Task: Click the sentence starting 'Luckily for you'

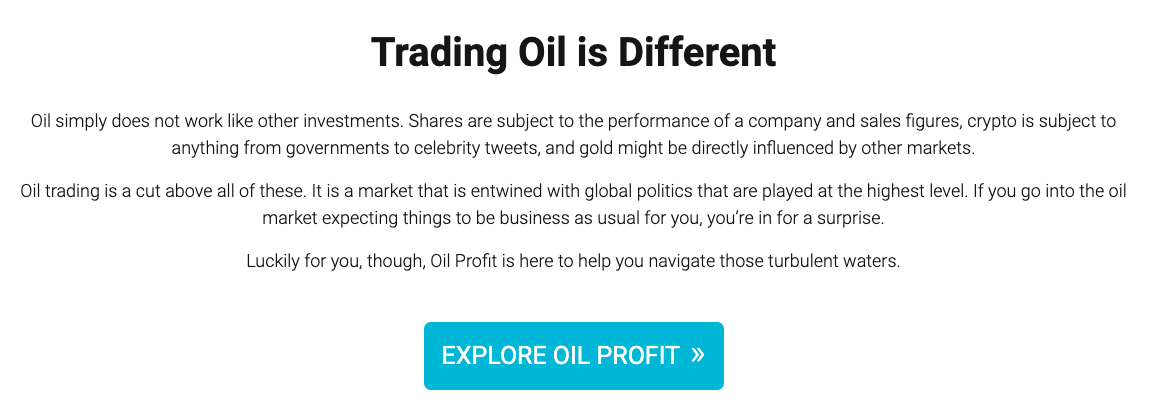Action: click(573, 261)
